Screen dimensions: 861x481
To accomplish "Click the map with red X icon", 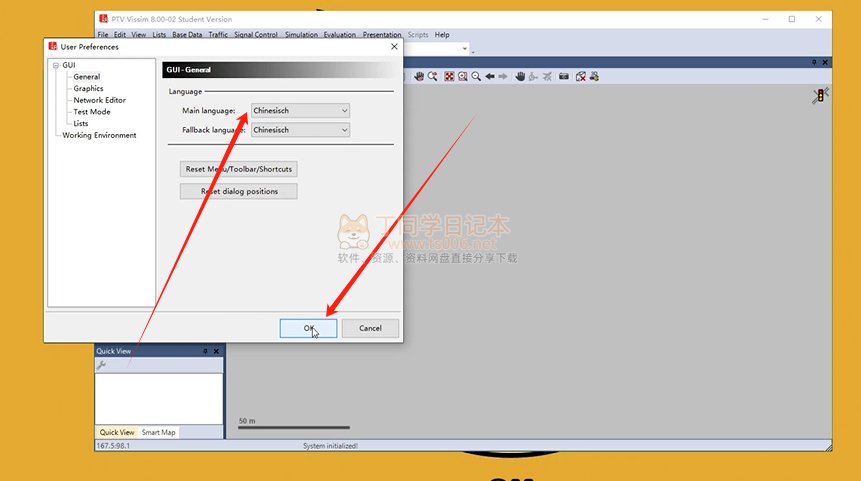I will click(x=581, y=76).
